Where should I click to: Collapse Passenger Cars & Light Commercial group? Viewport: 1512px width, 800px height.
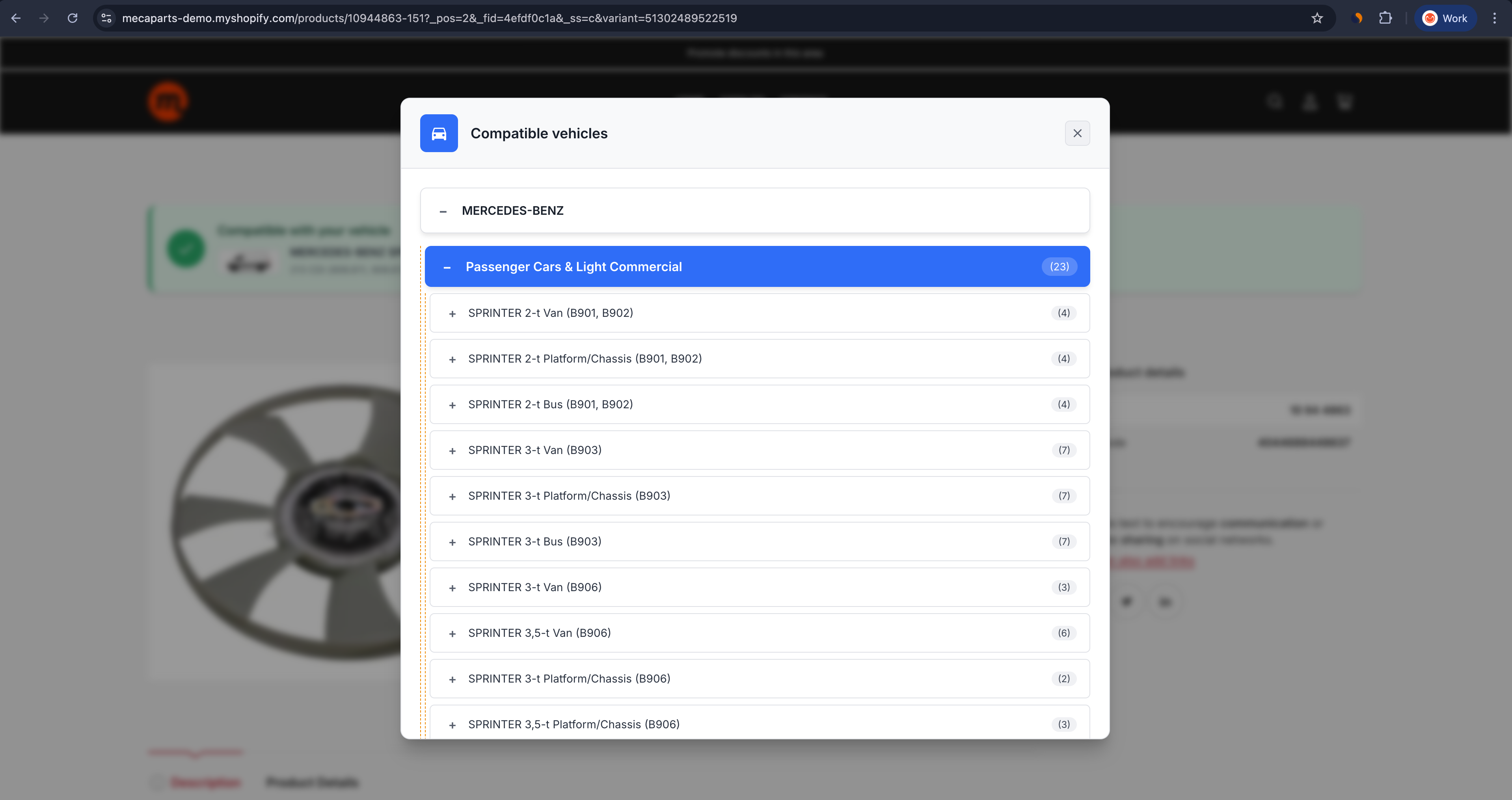tap(447, 267)
